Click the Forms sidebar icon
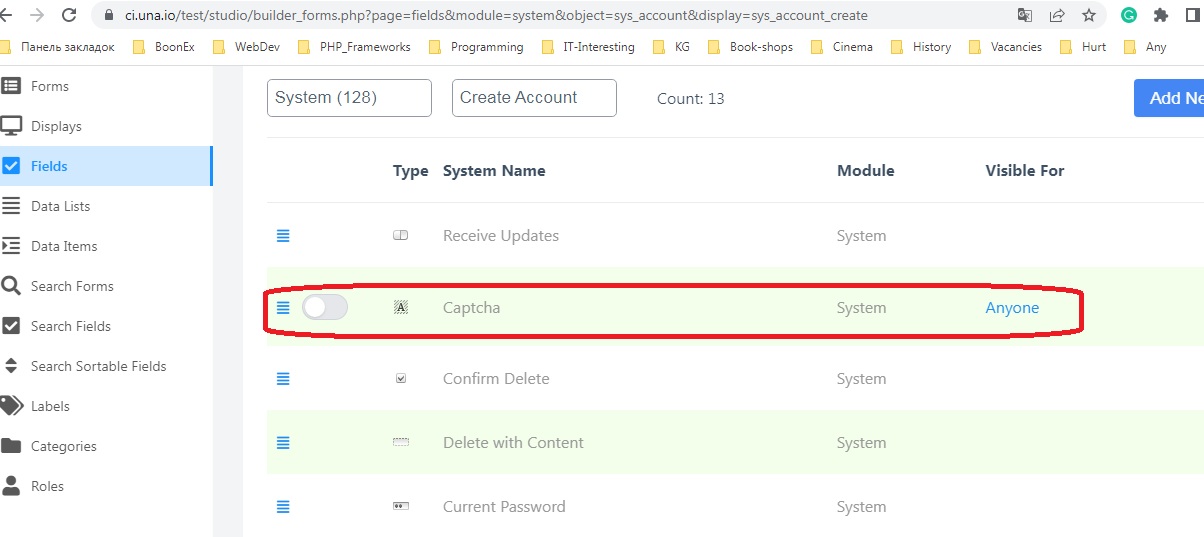The height and width of the screenshot is (537, 1204). tap(11, 86)
